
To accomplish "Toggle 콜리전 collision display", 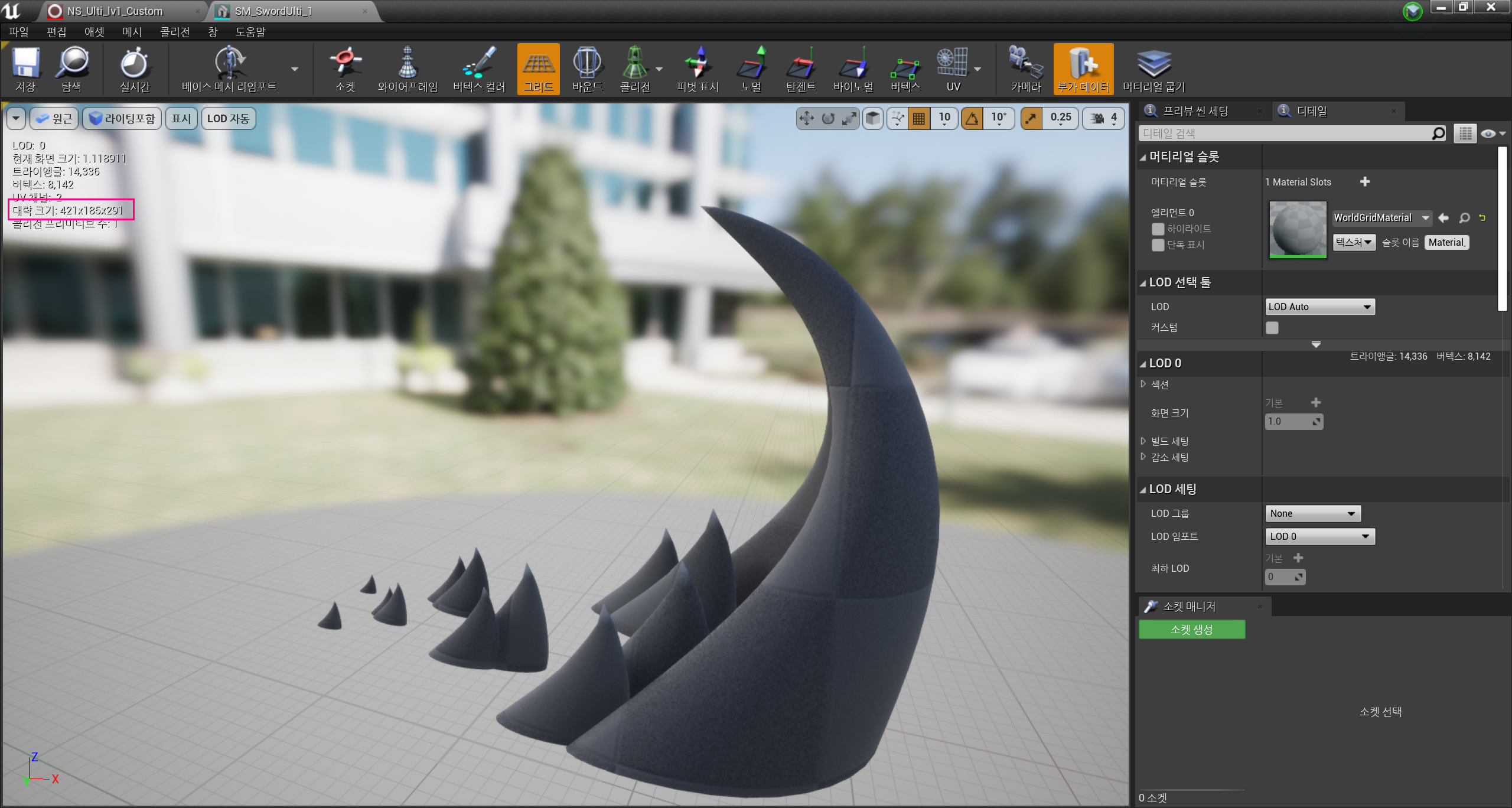I will click(x=635, y=69).
